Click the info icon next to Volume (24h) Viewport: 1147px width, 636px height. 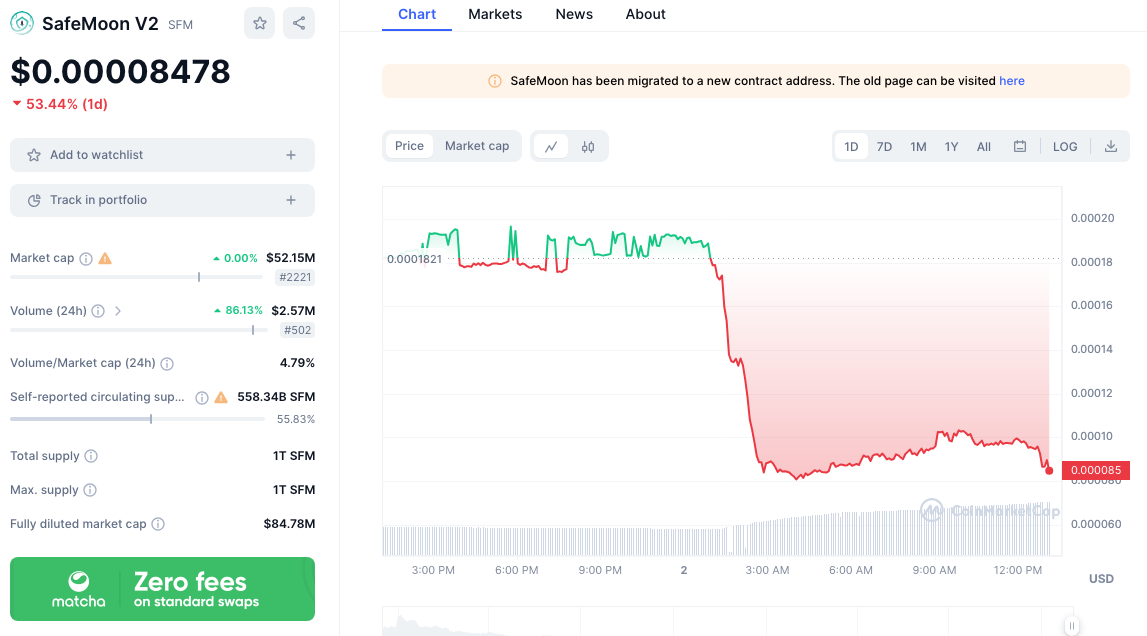coord(98,311)
